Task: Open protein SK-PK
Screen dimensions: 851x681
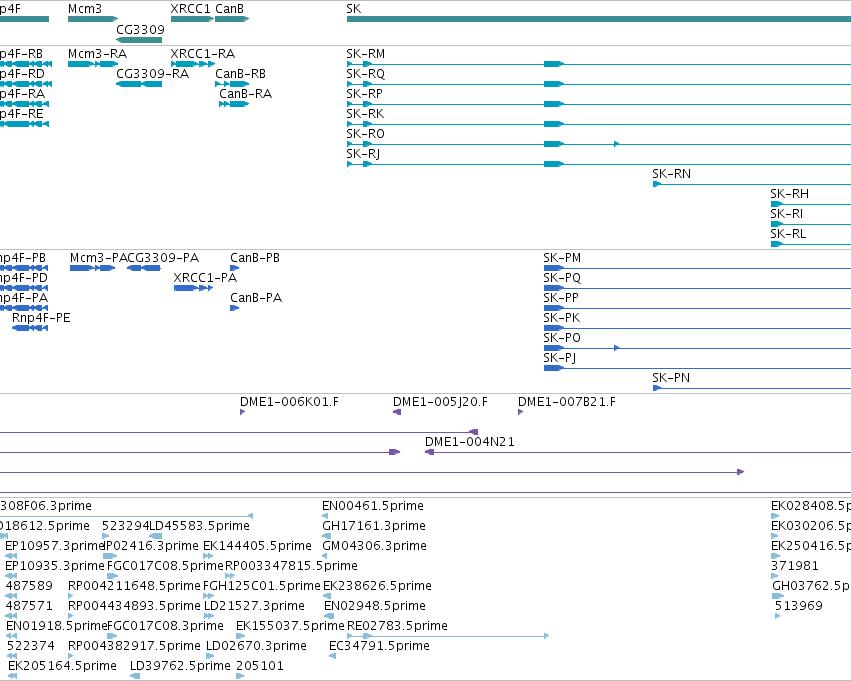Action: pyautogui.click(x=561, y=318)
